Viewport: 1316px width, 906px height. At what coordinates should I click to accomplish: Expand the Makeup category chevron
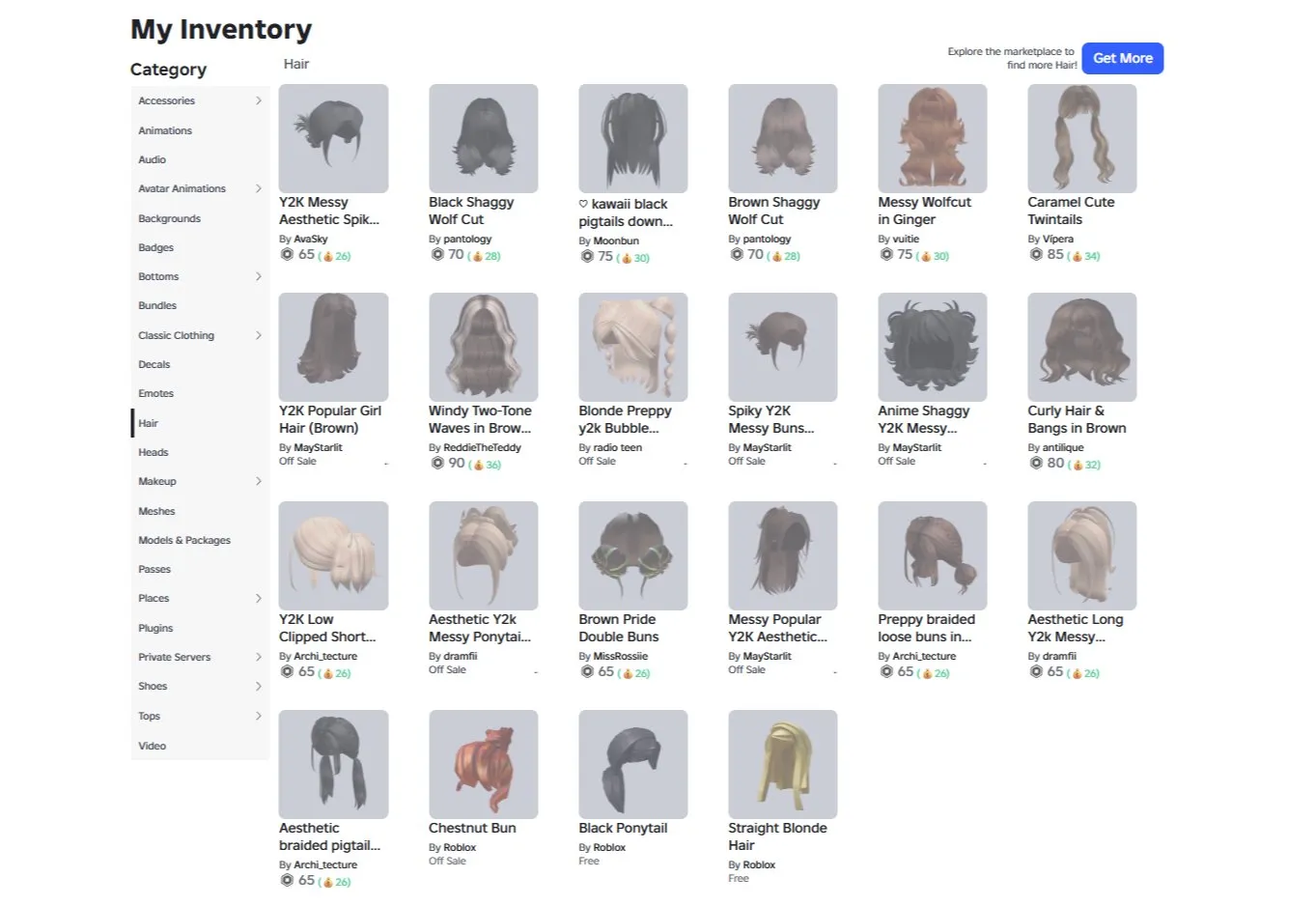[x=258, y=481]
